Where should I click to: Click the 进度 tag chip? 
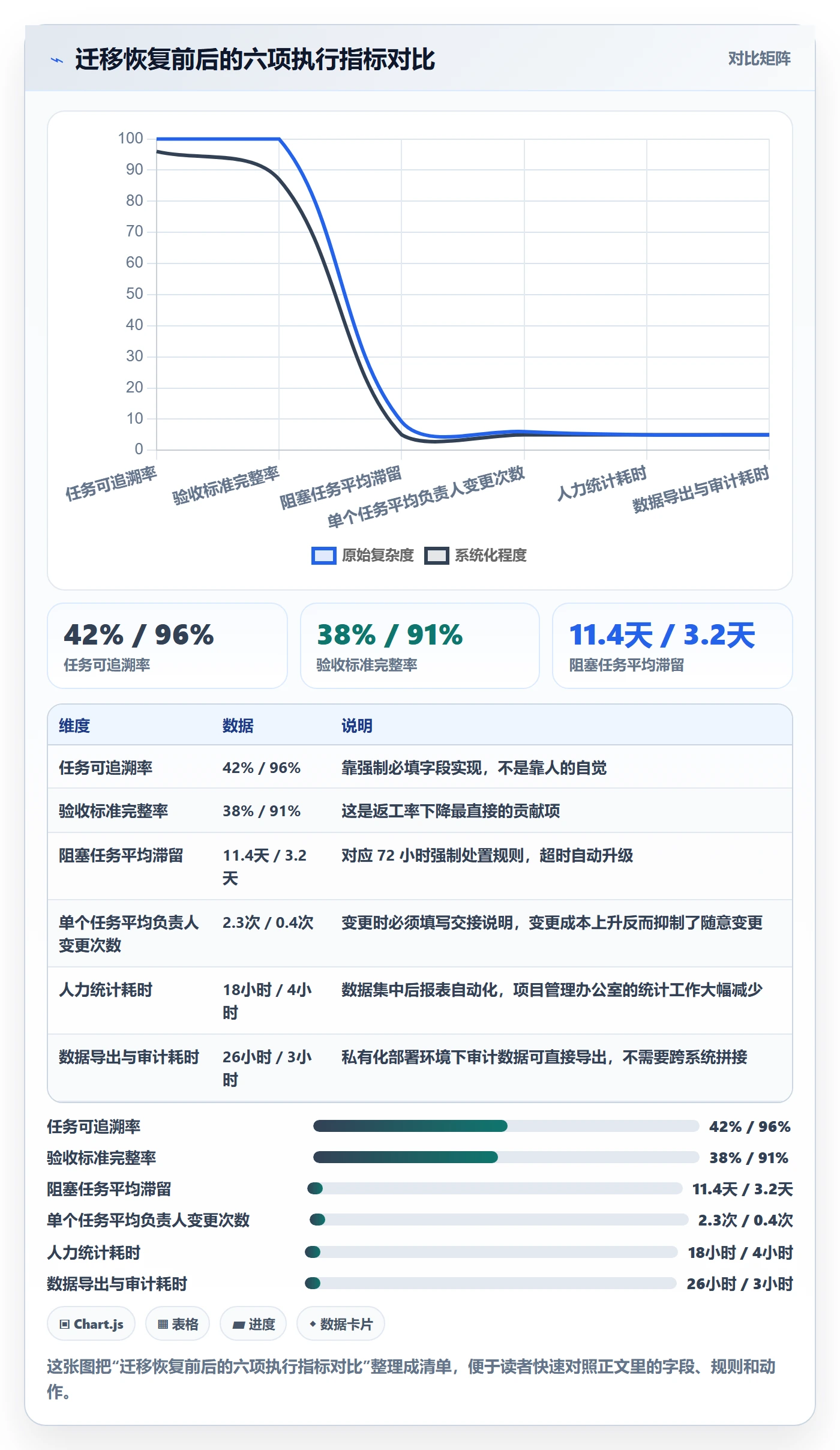click(x=253, y=1323)
